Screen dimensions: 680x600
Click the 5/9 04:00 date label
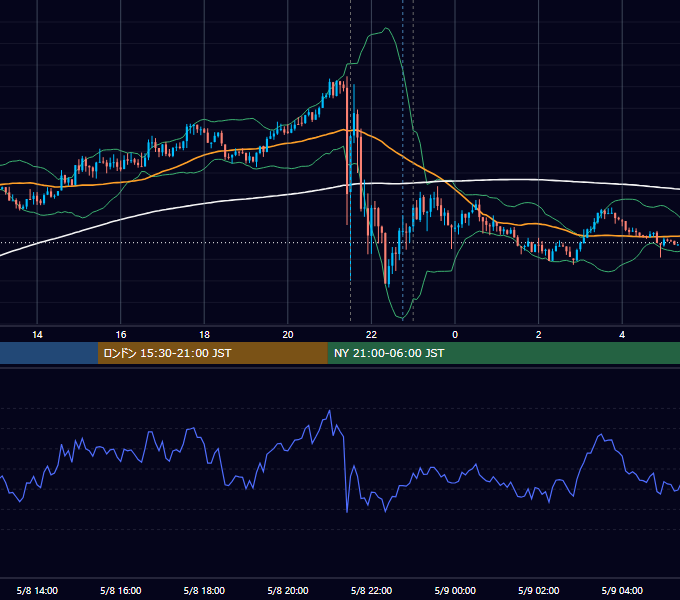[x=622, y=591]
